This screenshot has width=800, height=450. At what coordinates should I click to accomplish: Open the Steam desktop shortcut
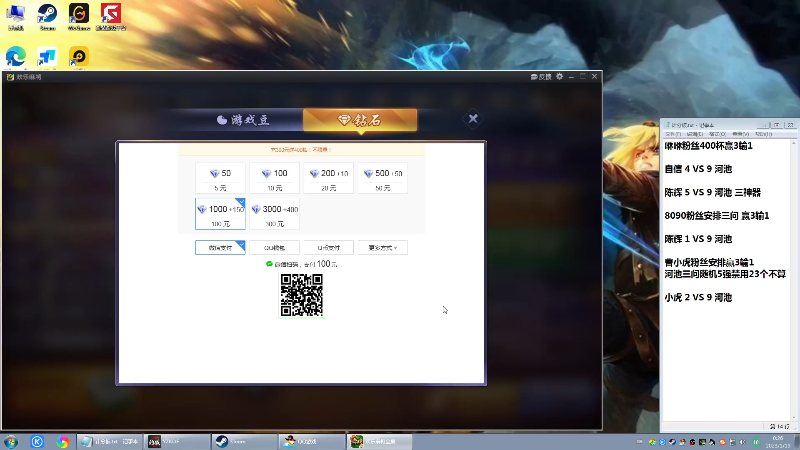pos(47,17)
